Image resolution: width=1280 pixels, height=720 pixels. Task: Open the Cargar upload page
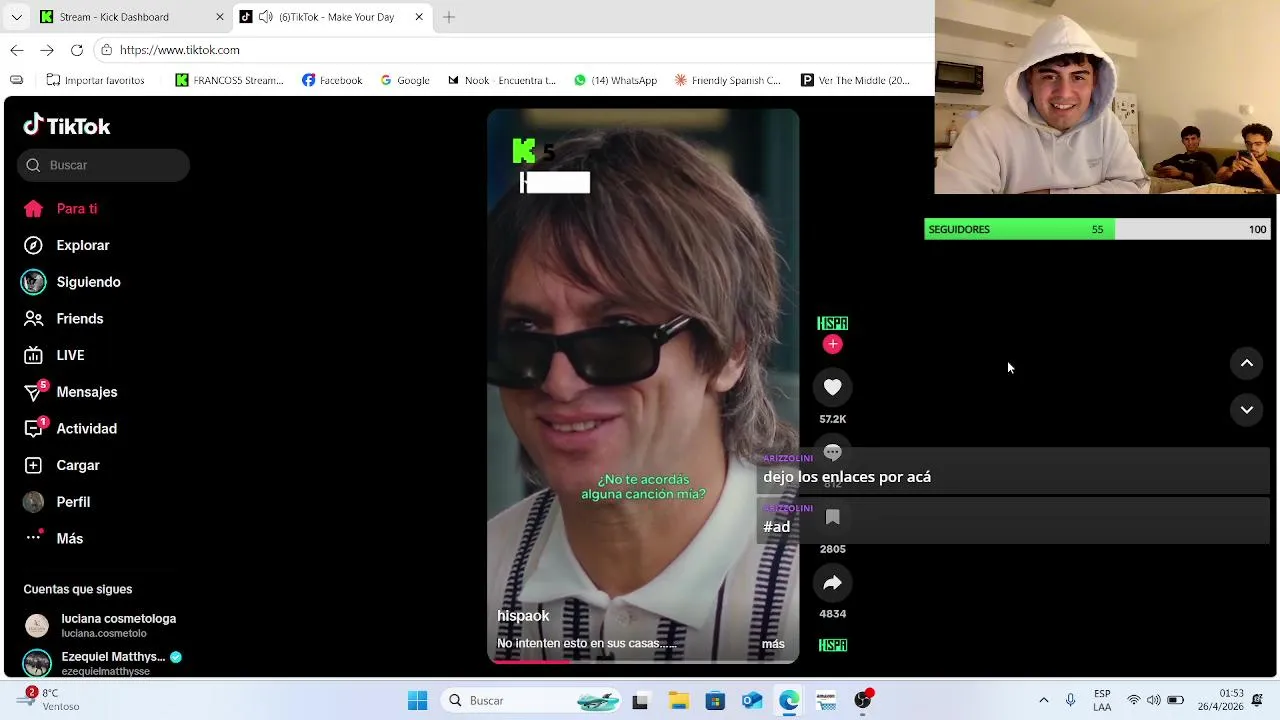click(x=63, y=465)
